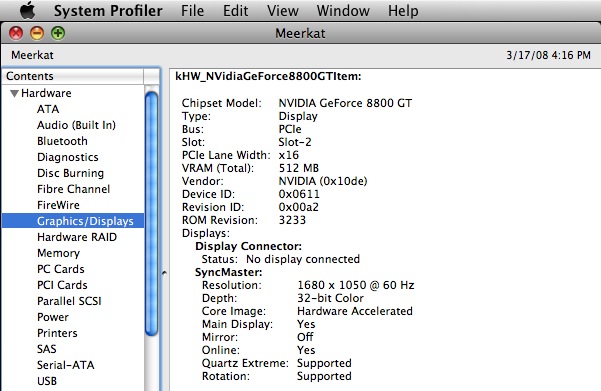
Task: Select Hardware RAID in the sidebar
Action: pos(77,237)
